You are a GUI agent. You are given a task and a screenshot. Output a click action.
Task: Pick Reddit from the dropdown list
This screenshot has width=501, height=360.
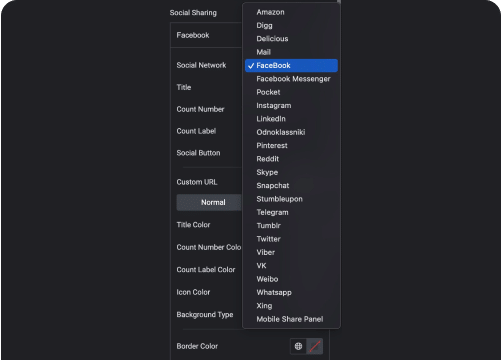(291, 159)
